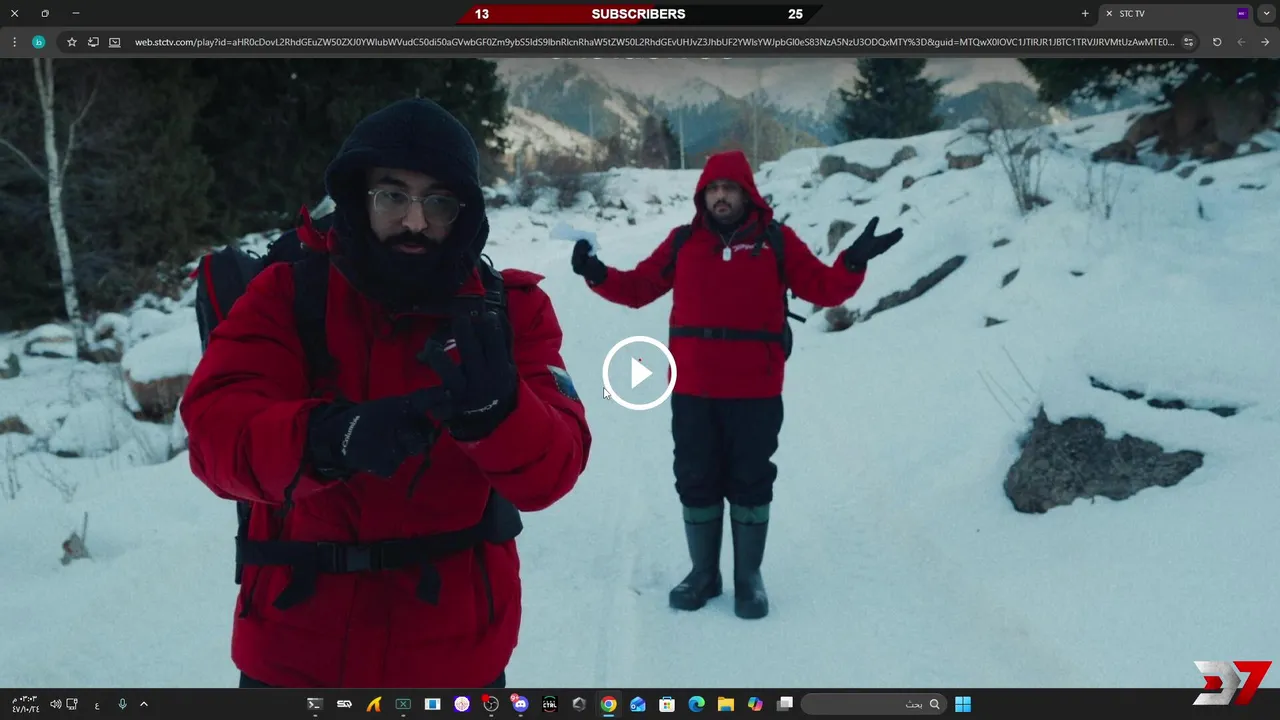Open the site controls icon near URL end
The image size is (1280, 720).
tap(1188, 42)
